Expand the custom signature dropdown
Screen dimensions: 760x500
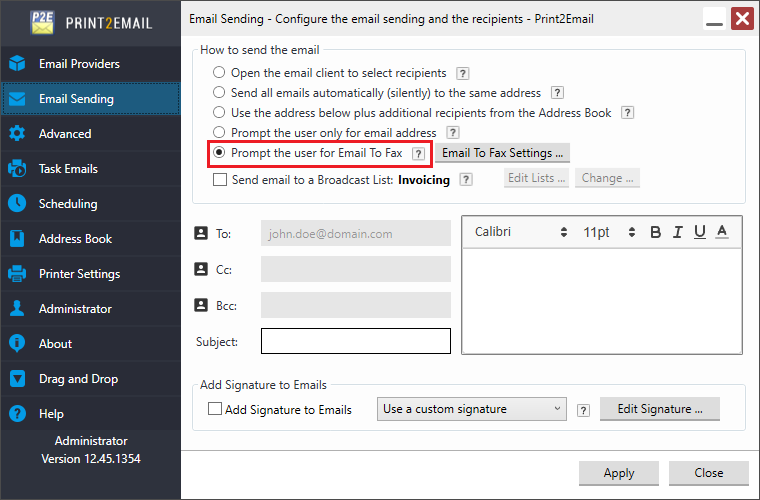point(472,409)
